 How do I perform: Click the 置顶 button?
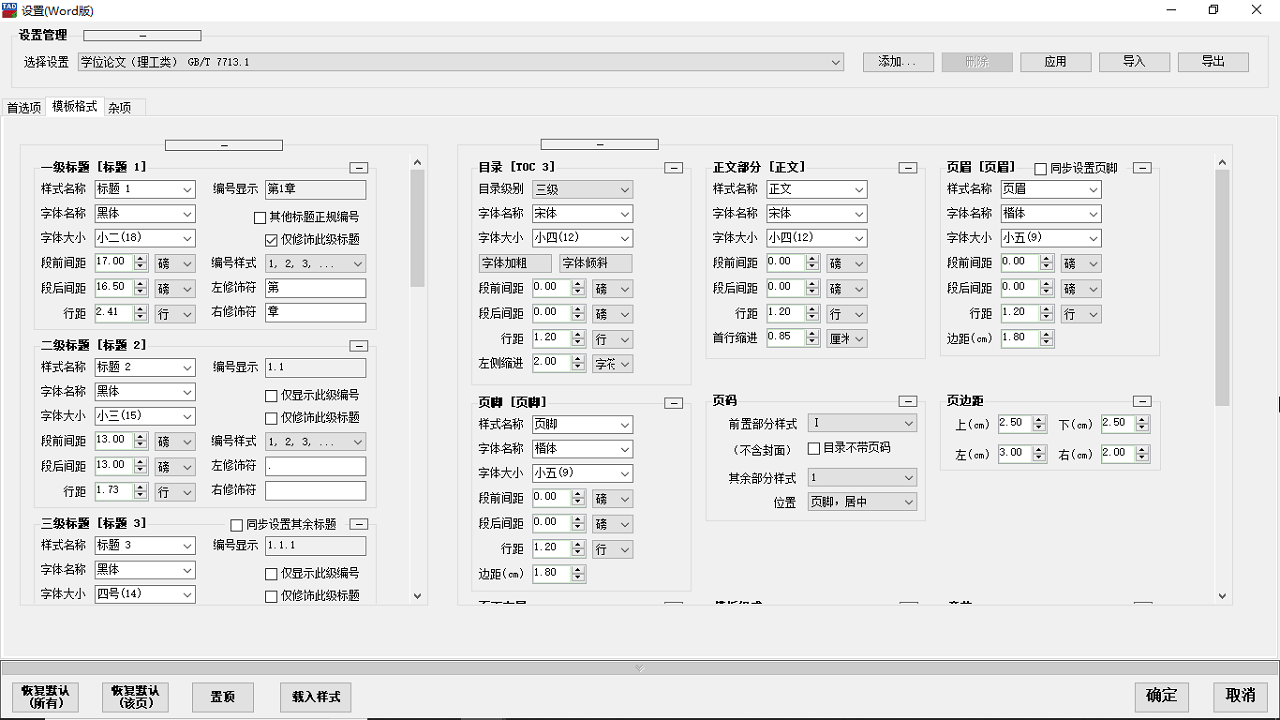click(222, 697)
